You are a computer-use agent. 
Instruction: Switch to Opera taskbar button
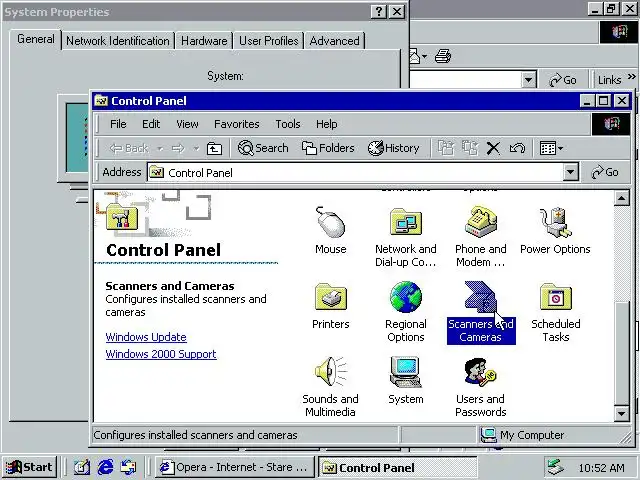click(235, 467)
